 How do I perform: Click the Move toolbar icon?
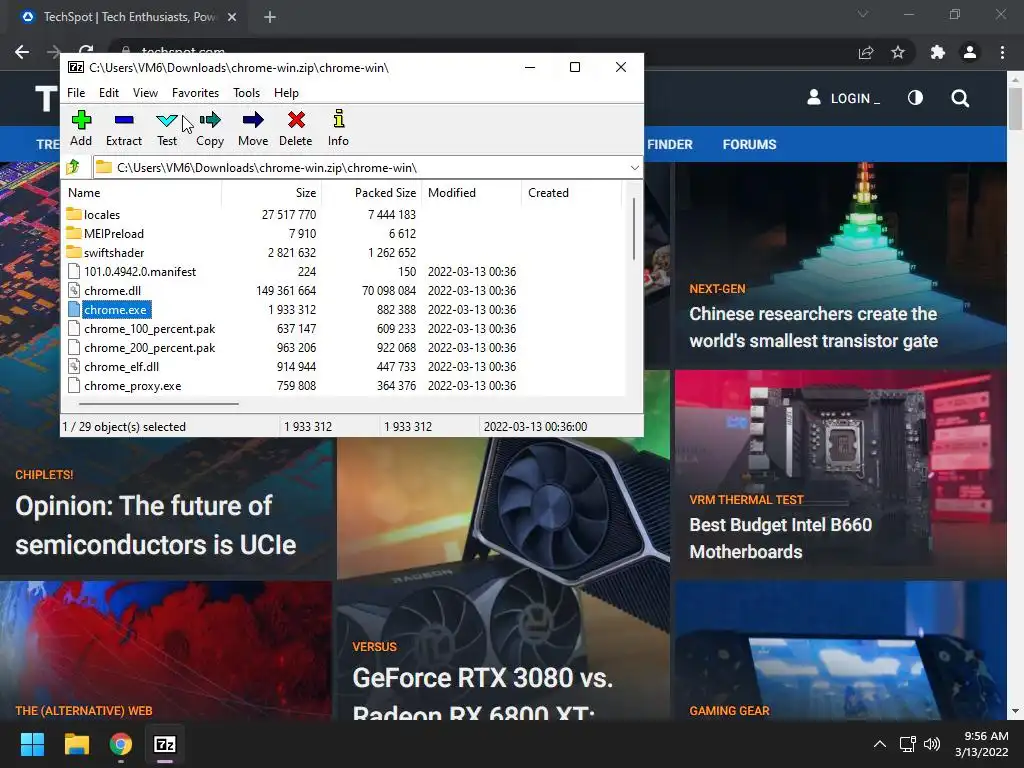point(253,128)
